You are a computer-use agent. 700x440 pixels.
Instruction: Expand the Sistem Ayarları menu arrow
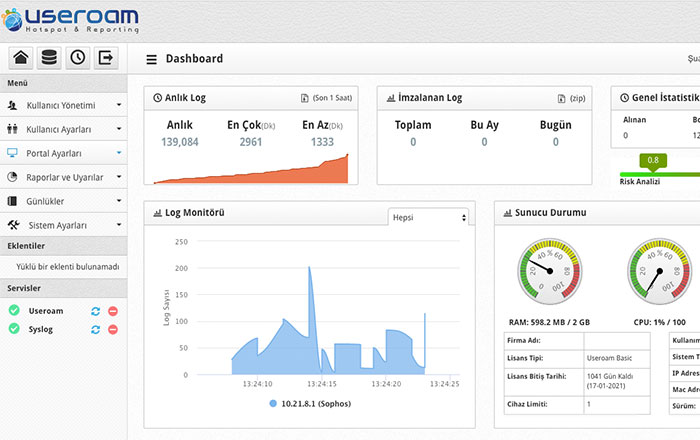click(x=119, y=224)
